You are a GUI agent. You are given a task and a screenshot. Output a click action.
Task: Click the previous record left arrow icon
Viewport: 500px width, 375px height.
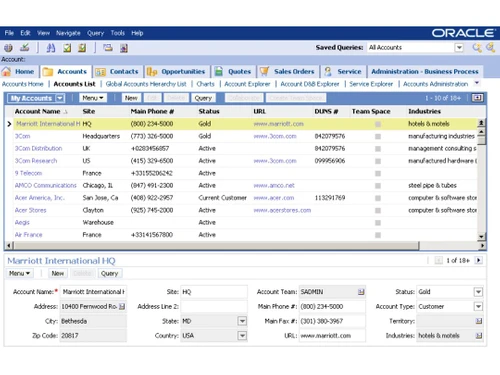point(439,260)
